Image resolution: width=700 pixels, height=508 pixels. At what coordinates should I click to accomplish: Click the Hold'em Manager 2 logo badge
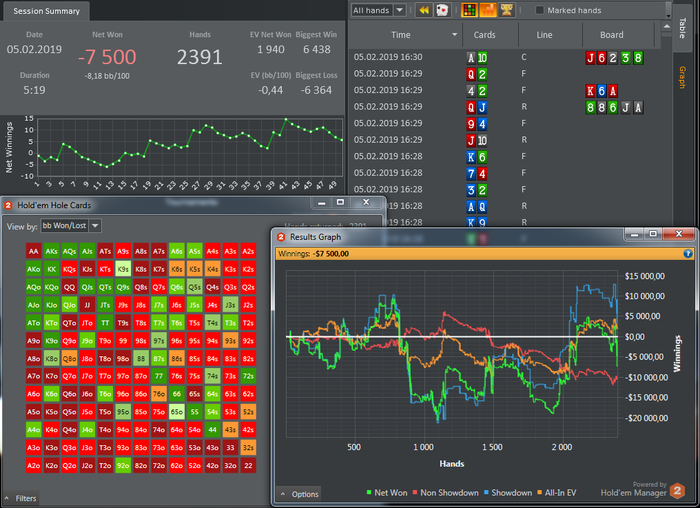(678, 491)
